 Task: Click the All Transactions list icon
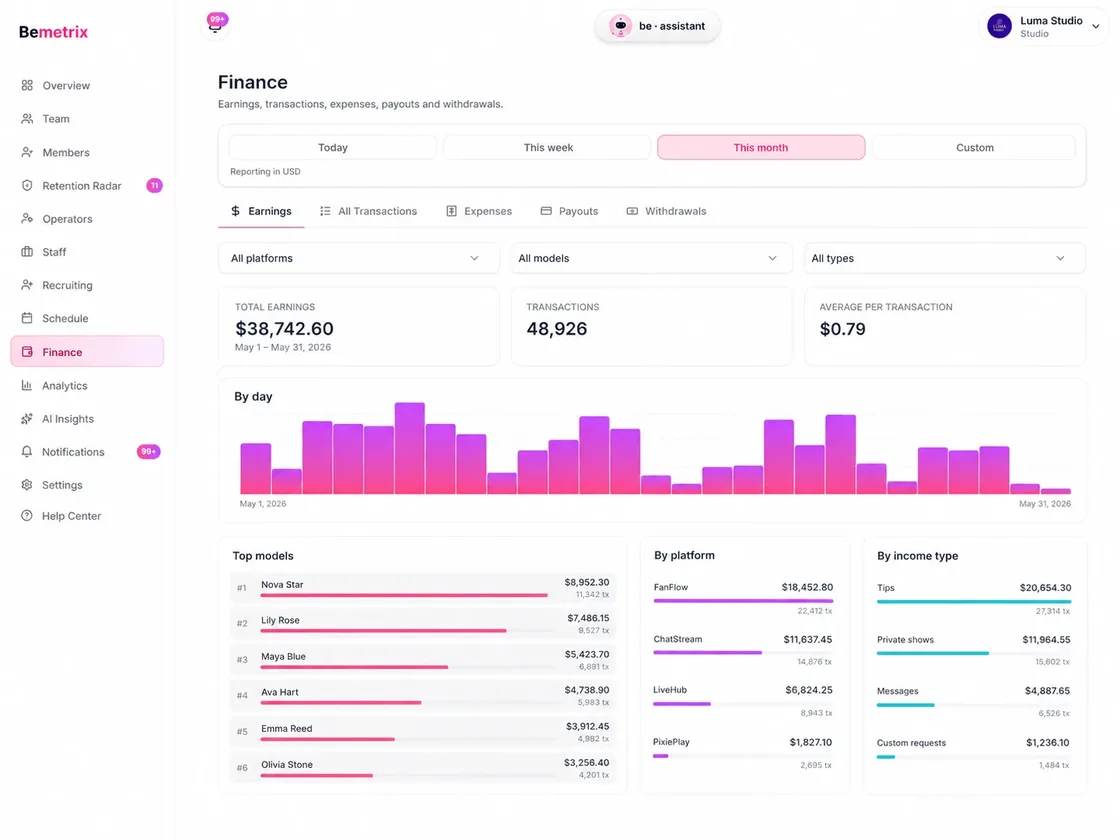pyautogui.click(x=325, y=211)
